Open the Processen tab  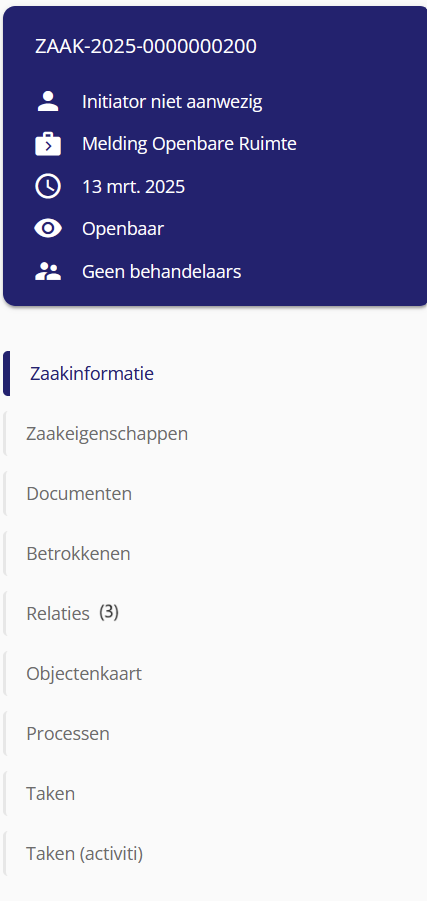click(215, 734)
